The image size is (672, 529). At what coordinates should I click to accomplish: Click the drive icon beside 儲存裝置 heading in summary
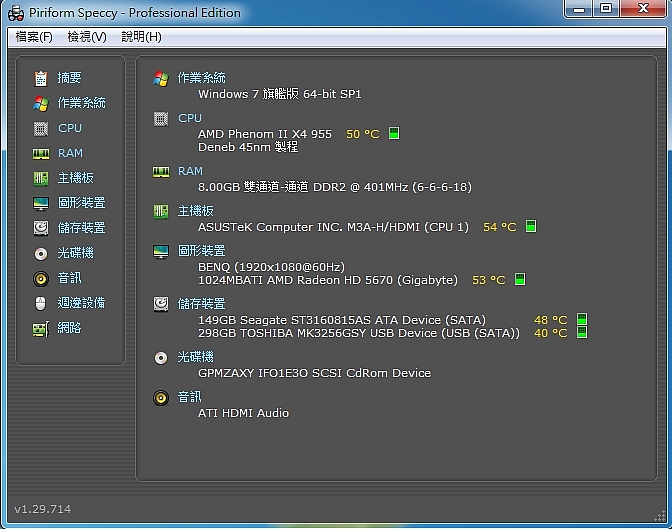tap(161, 304)
